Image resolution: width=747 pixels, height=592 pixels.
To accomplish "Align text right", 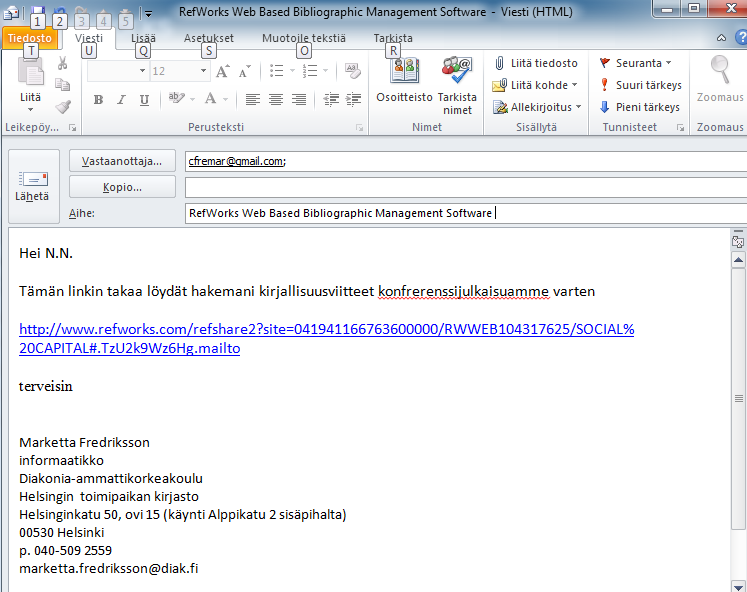I will [x=299, y=99].
